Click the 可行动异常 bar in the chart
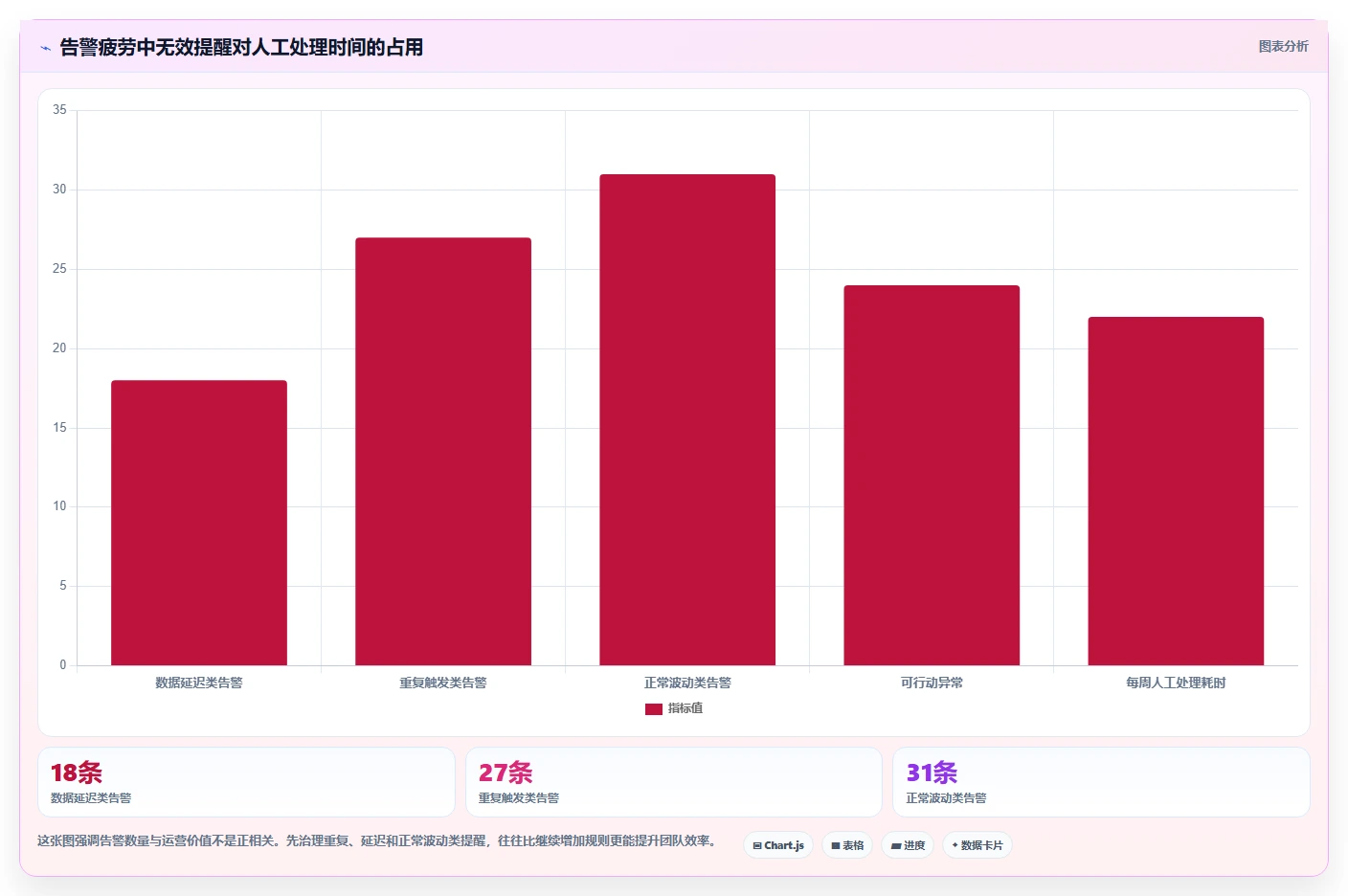This screenshot has height=896, width=1348. pos(932,475)
